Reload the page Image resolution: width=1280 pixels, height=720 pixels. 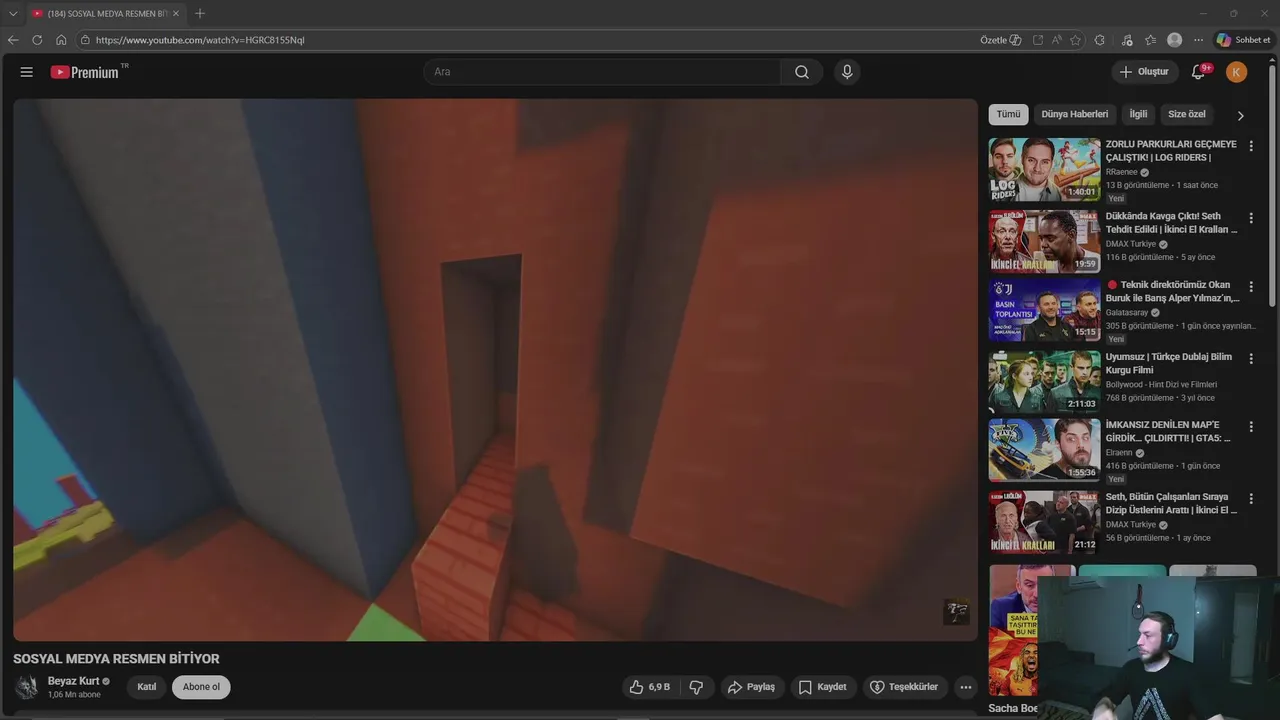pos(37,40)
